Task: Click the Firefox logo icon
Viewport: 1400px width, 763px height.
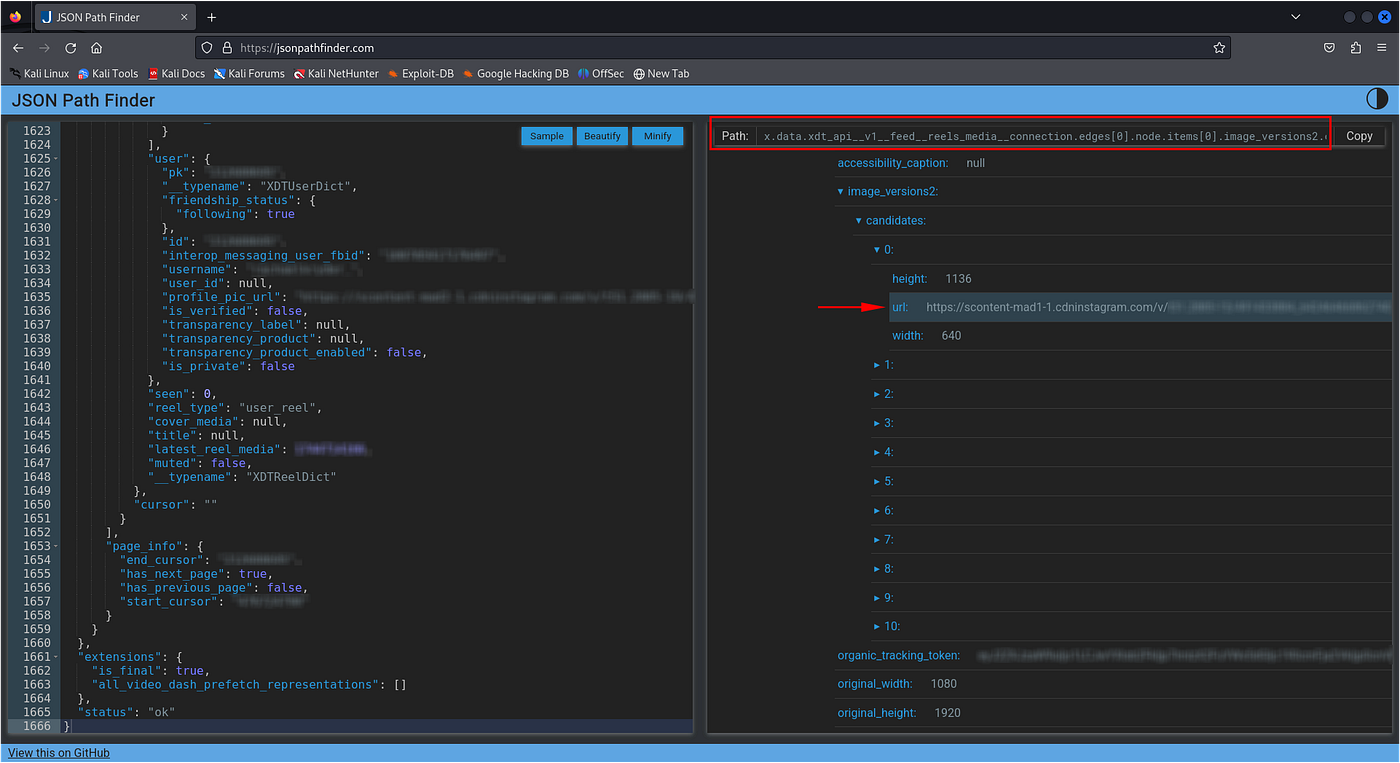Action: point(15,17)
